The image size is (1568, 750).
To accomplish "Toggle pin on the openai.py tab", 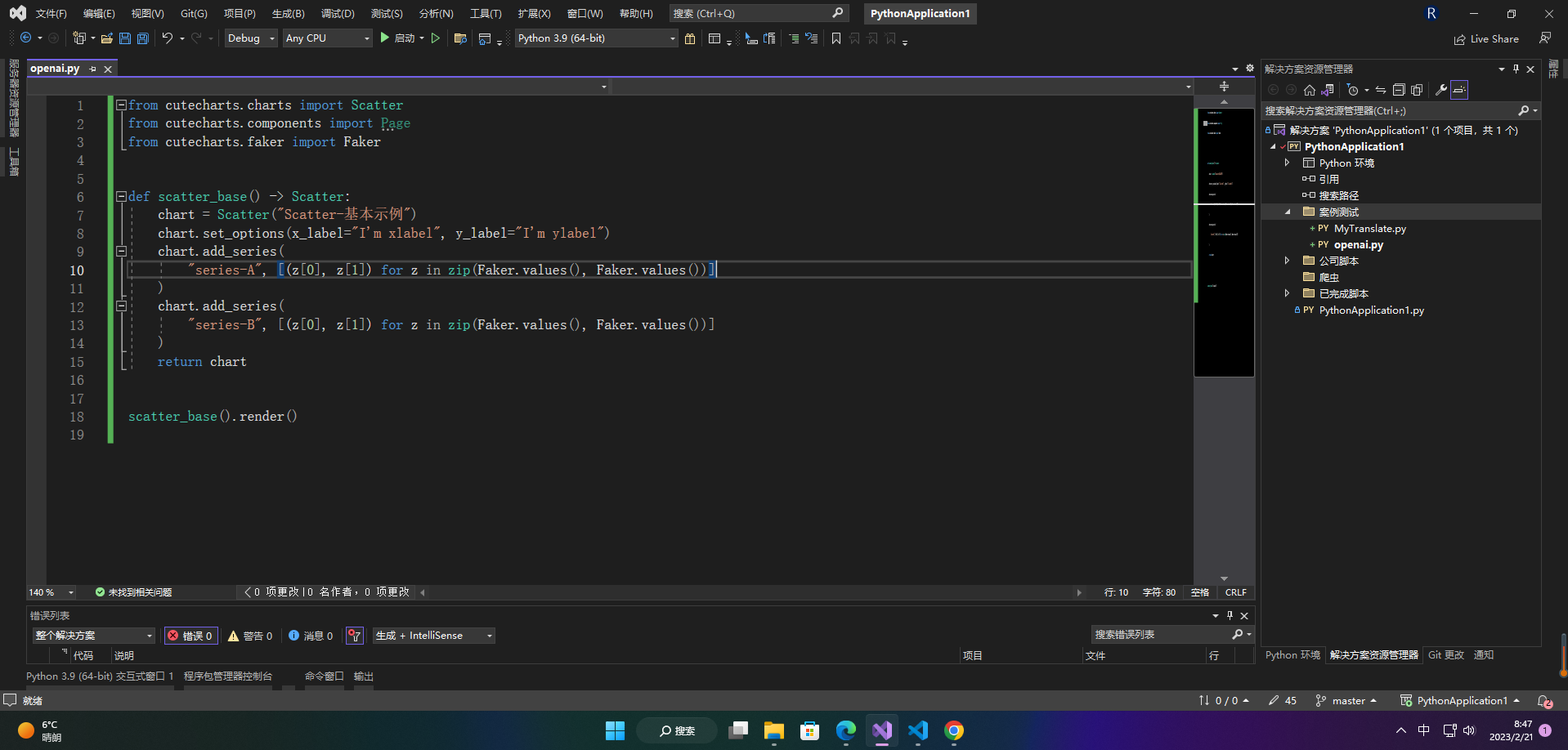I will 93,69.
